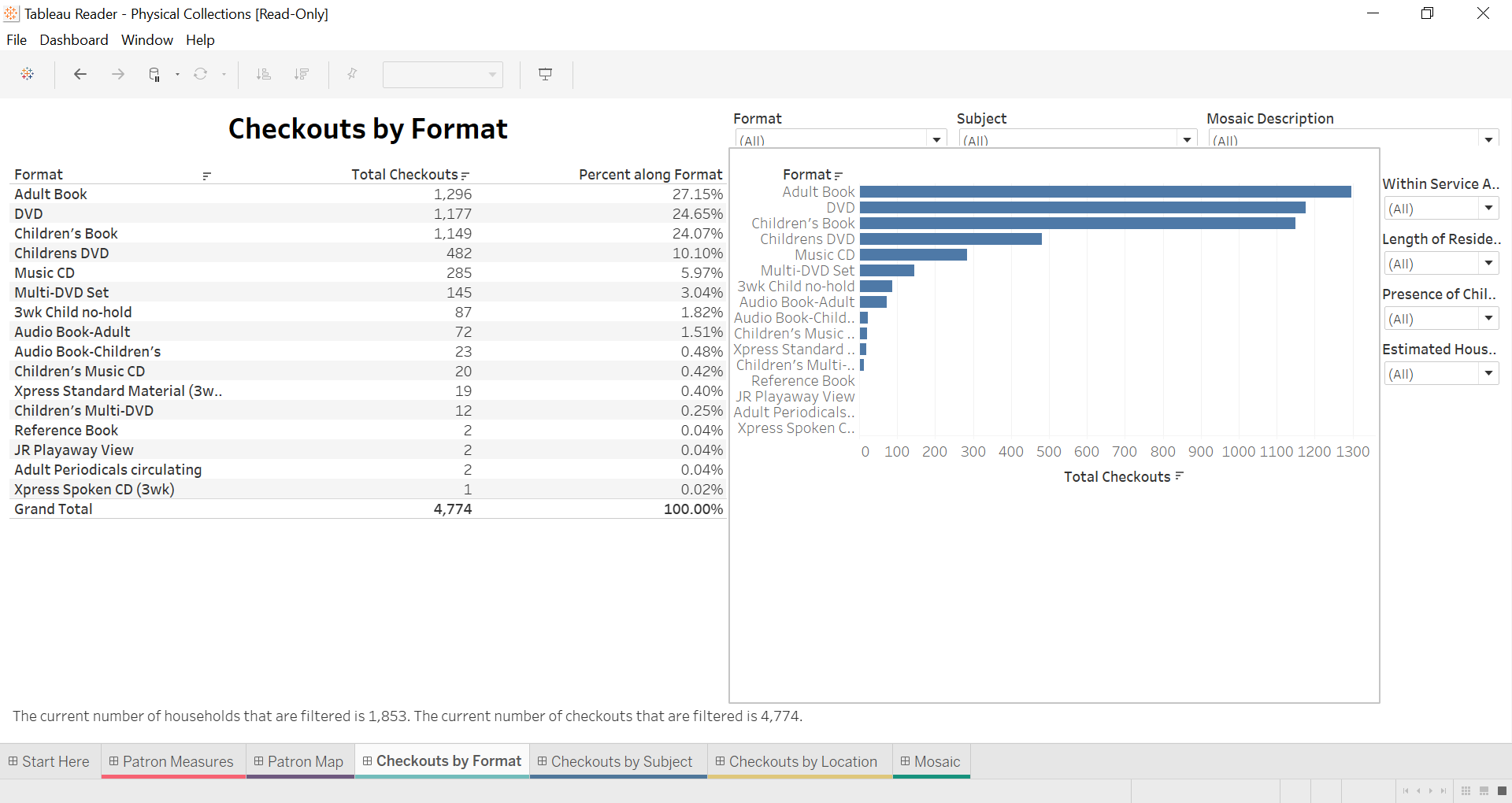Click the Grand Total value 4,774
The height and width of the screenshot is (803, 1512).
click(453, 509)
